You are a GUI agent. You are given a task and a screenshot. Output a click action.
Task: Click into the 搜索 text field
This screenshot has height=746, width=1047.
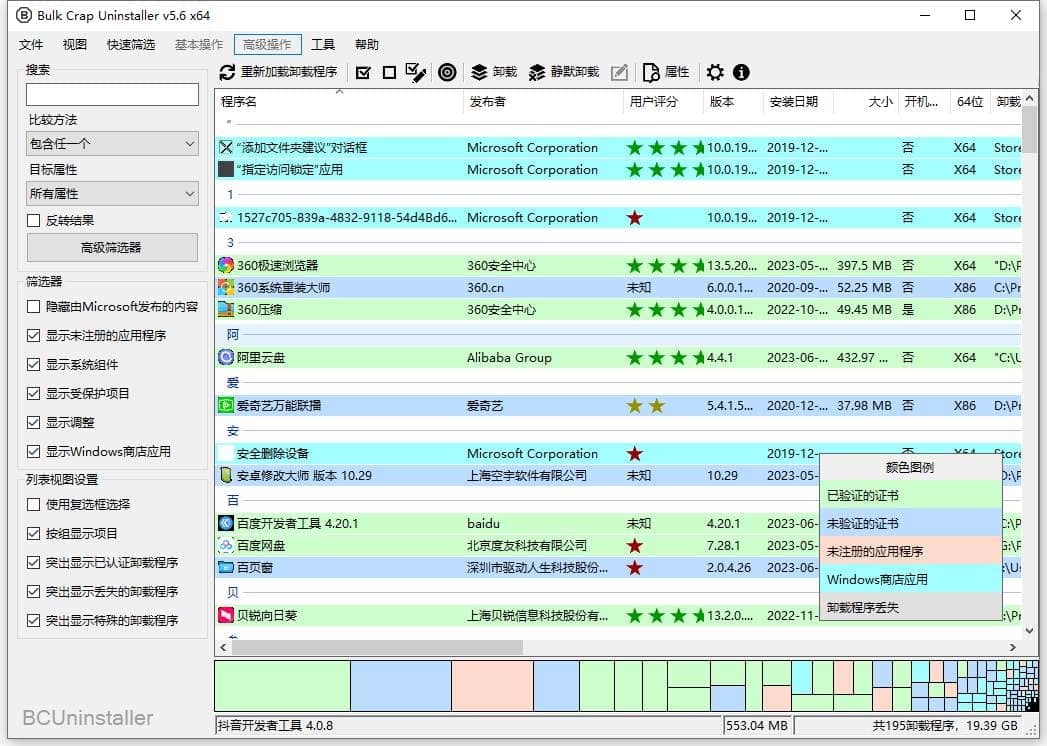tap(112, 94)
